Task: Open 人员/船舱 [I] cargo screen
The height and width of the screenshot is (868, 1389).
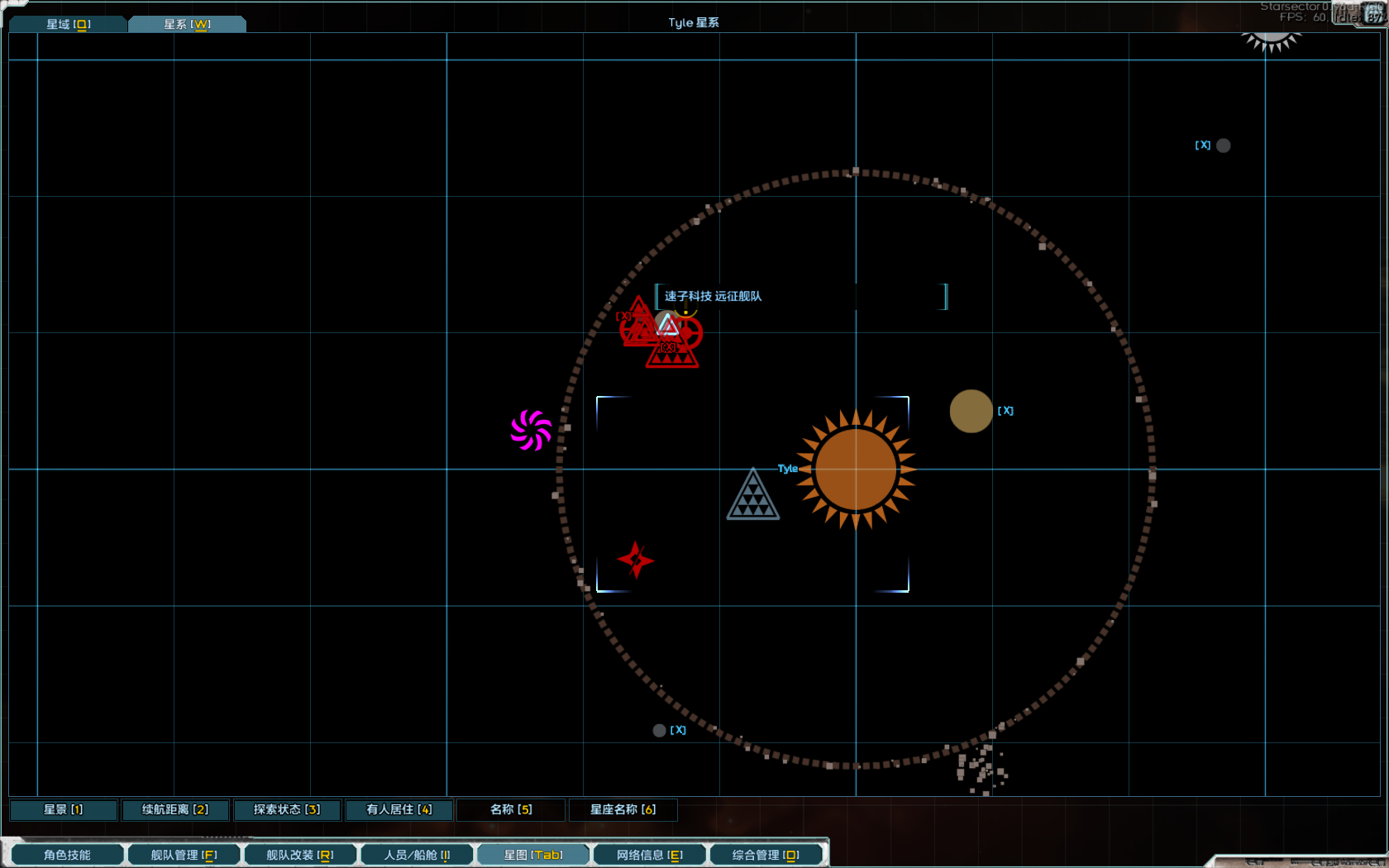Action: click(417, 855)
